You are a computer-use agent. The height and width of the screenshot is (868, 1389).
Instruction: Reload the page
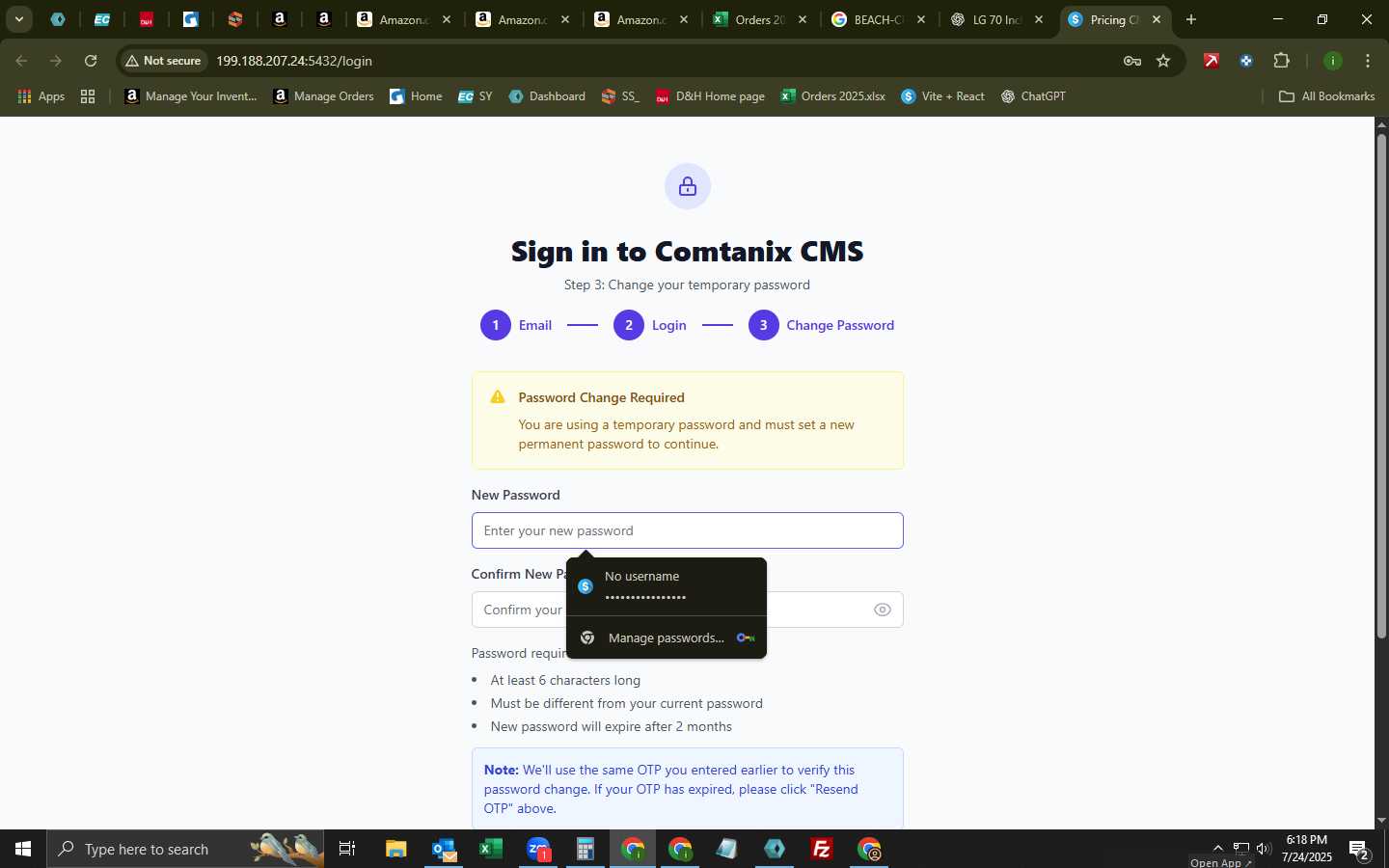pos(91,61)
